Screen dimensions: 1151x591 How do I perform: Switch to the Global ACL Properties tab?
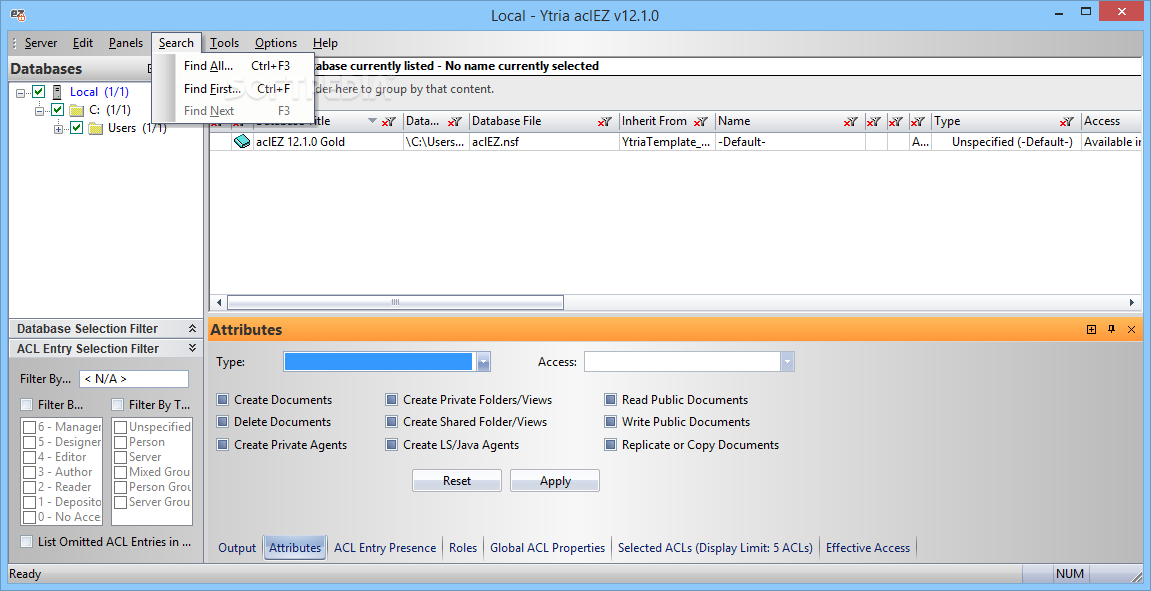point(548,548)
